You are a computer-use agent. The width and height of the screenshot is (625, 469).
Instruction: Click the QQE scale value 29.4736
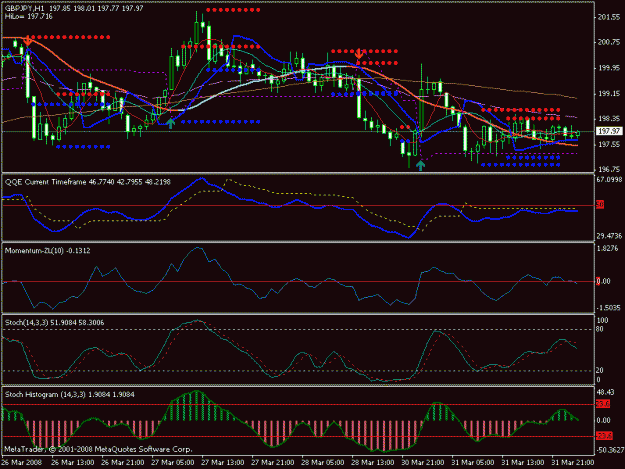click(609, 236)
